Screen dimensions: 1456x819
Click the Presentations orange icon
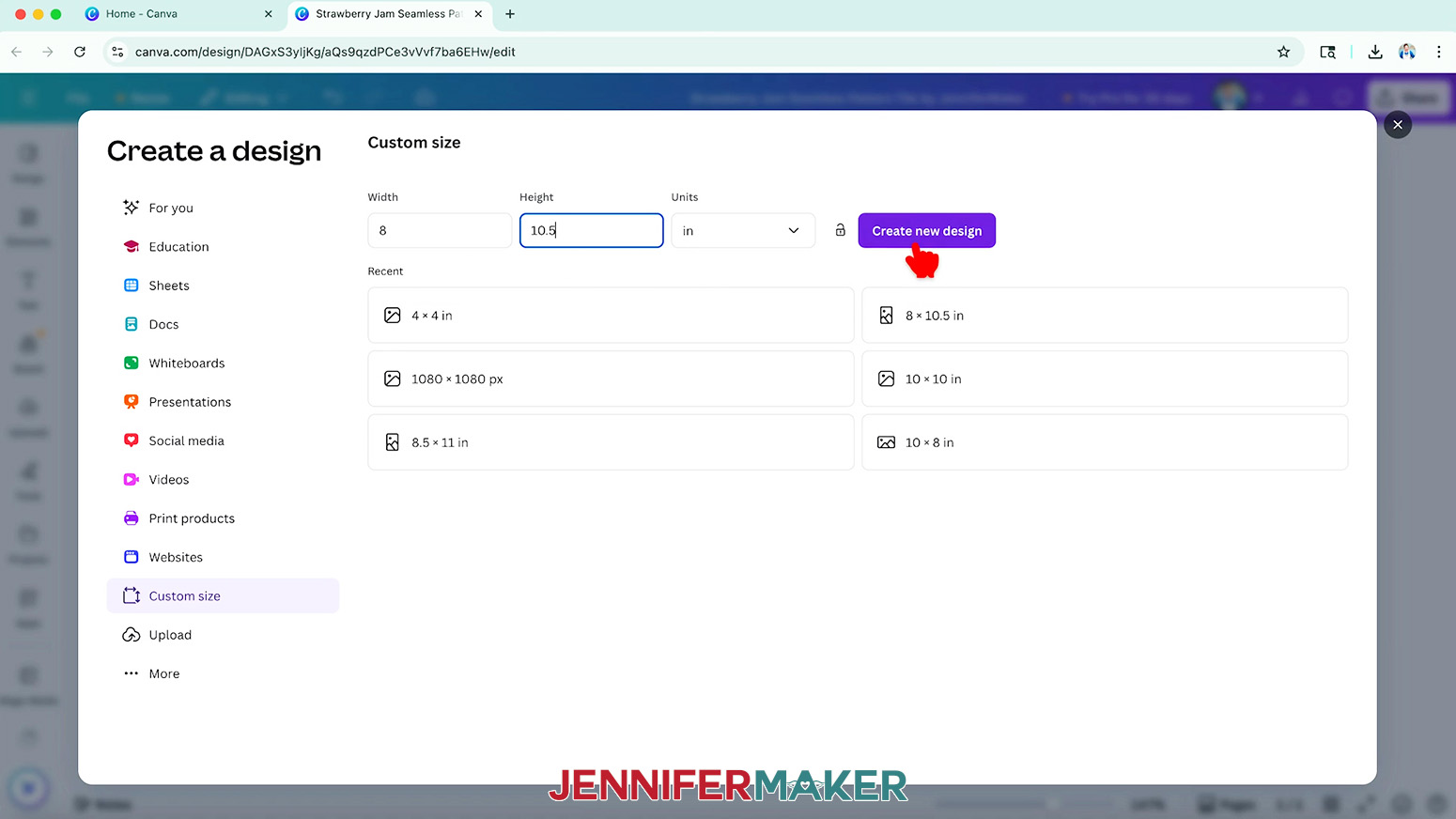coord(132,402)
